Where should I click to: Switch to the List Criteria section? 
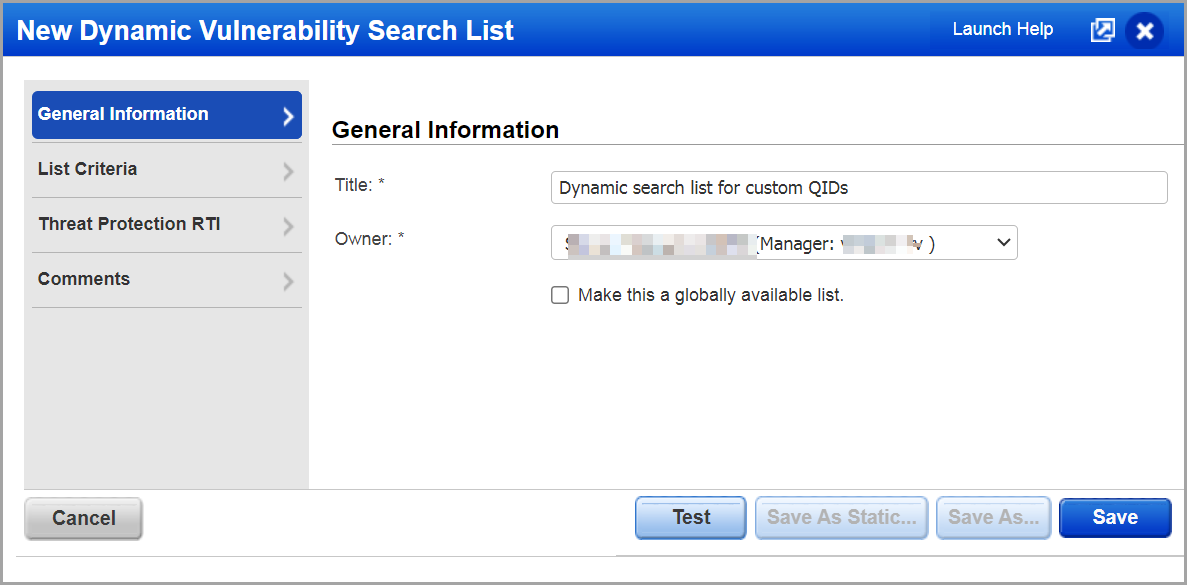point(88,169)
